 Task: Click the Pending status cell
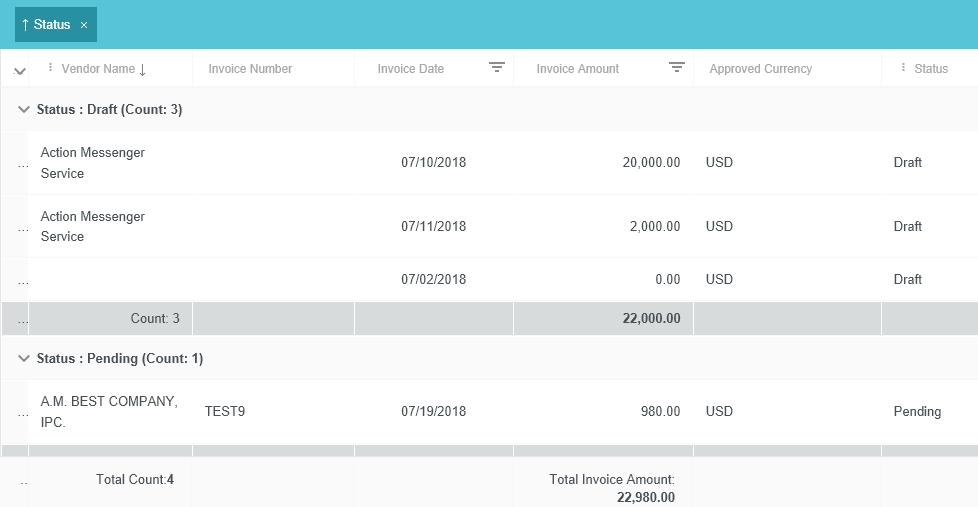point(916,411)
